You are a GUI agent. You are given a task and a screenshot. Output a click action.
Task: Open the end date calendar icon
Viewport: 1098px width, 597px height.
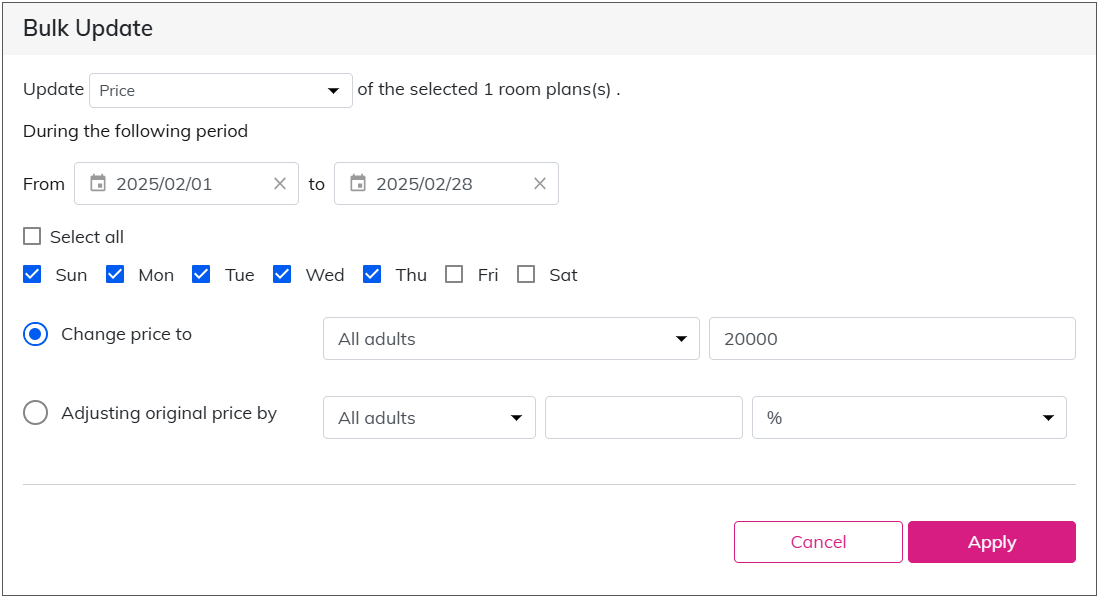point(358,183)
